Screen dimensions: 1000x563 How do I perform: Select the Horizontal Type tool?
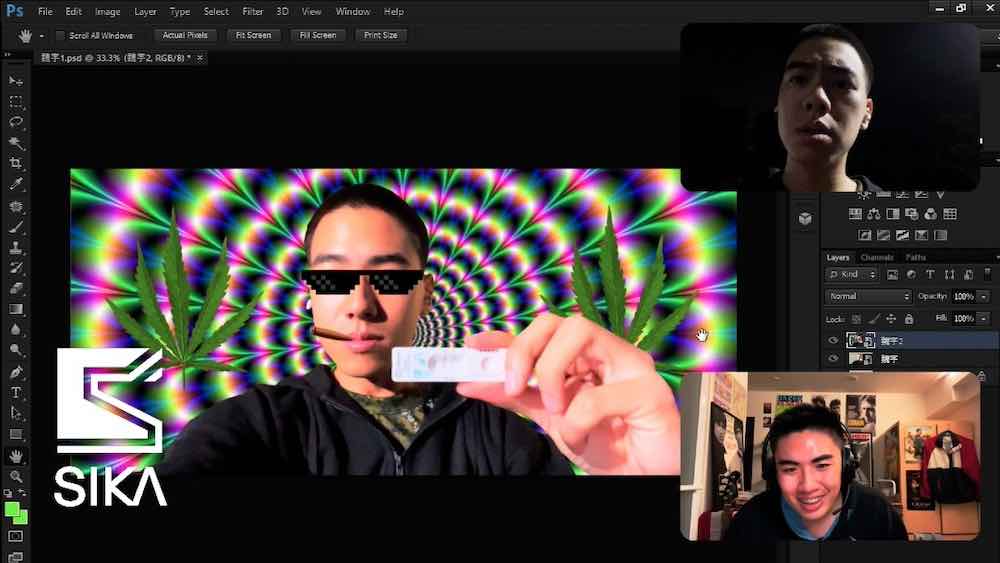tap(16, 393)
